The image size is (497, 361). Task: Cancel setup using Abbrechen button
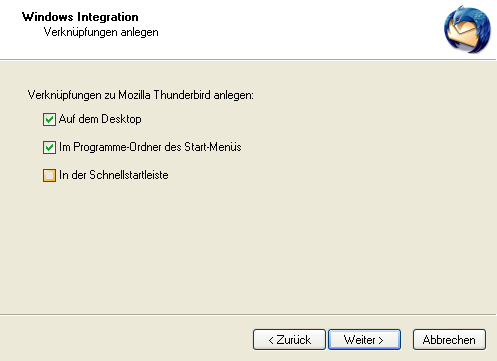tap(449, 340)
